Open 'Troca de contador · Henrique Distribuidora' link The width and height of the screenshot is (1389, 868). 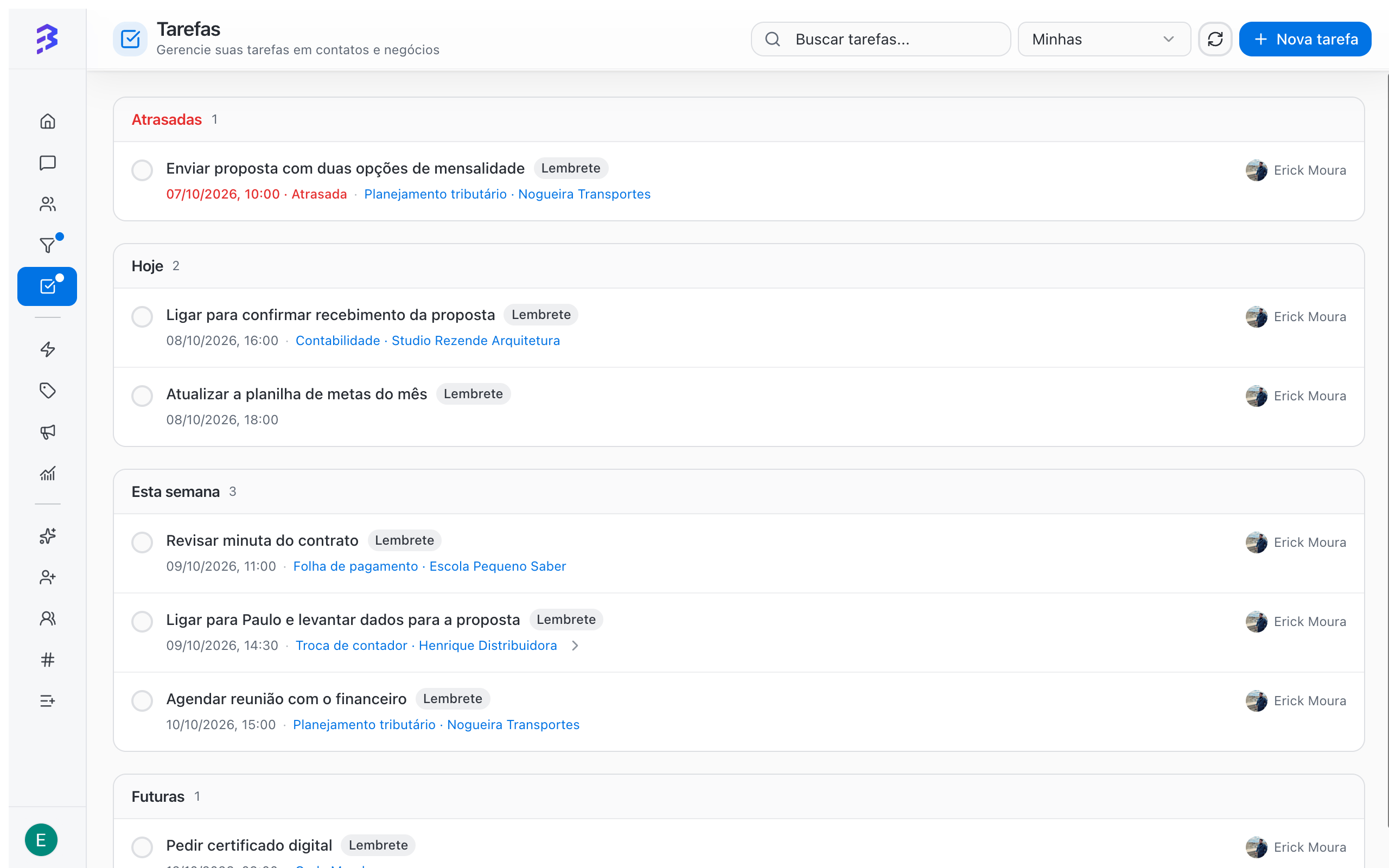426,645
